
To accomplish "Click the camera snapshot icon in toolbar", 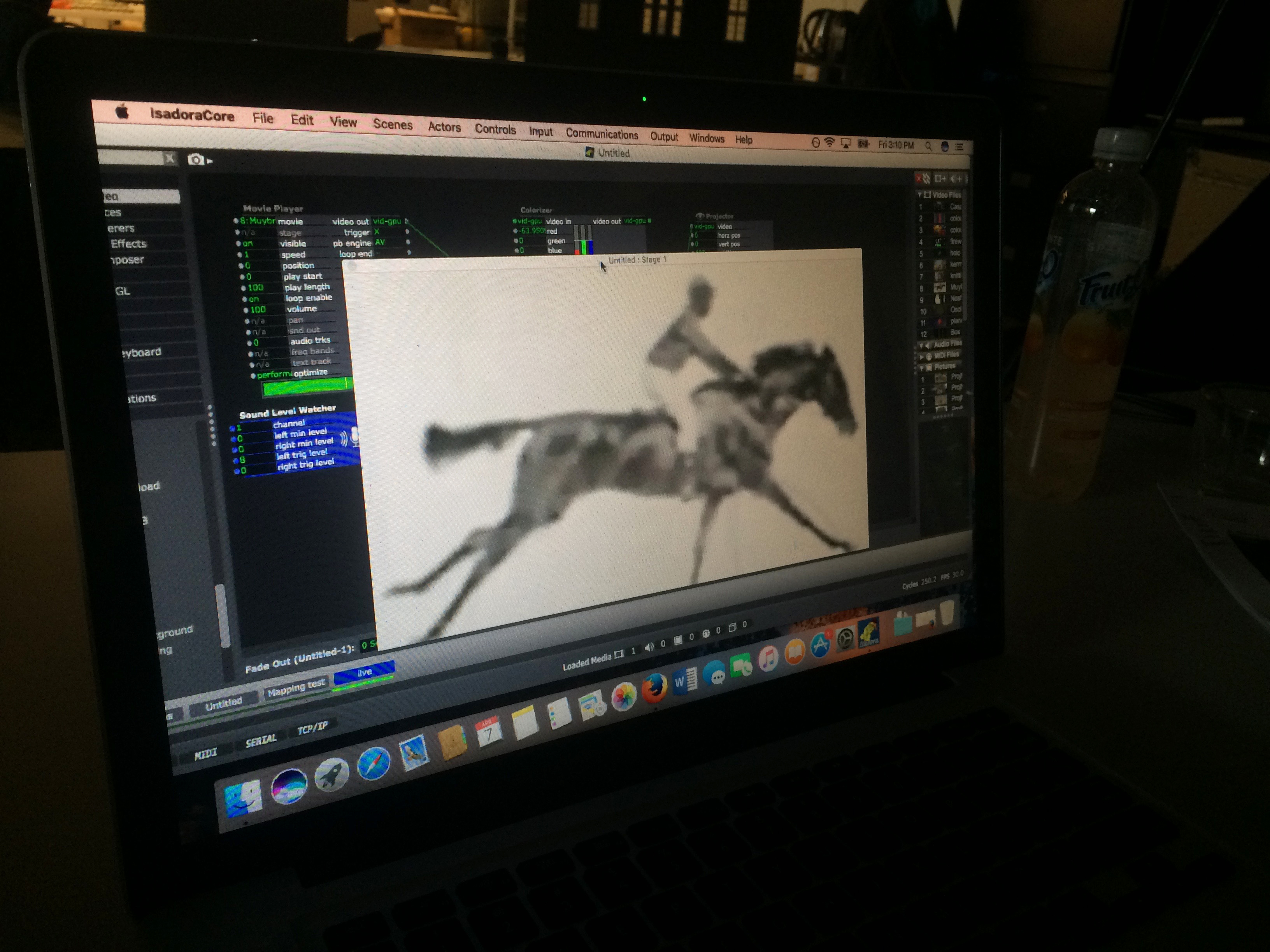I will [196, 159].
